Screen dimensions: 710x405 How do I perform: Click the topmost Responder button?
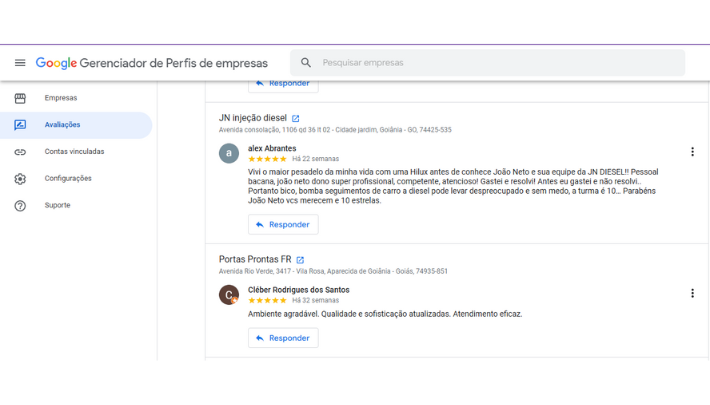(283, 84)
